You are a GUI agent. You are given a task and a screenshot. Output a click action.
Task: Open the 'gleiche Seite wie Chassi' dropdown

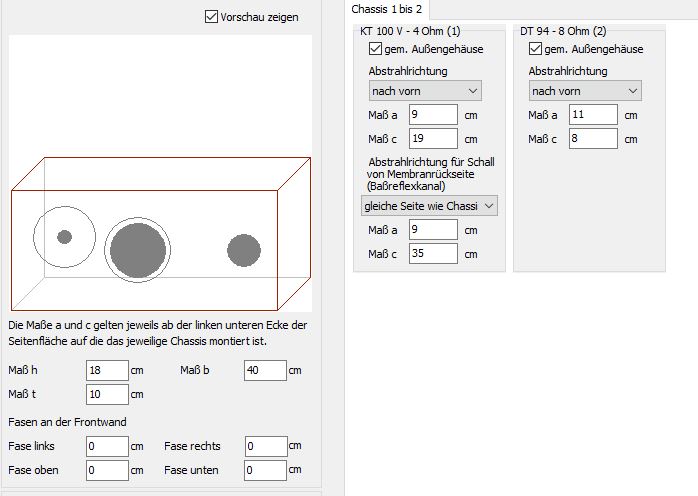(429, 206)
